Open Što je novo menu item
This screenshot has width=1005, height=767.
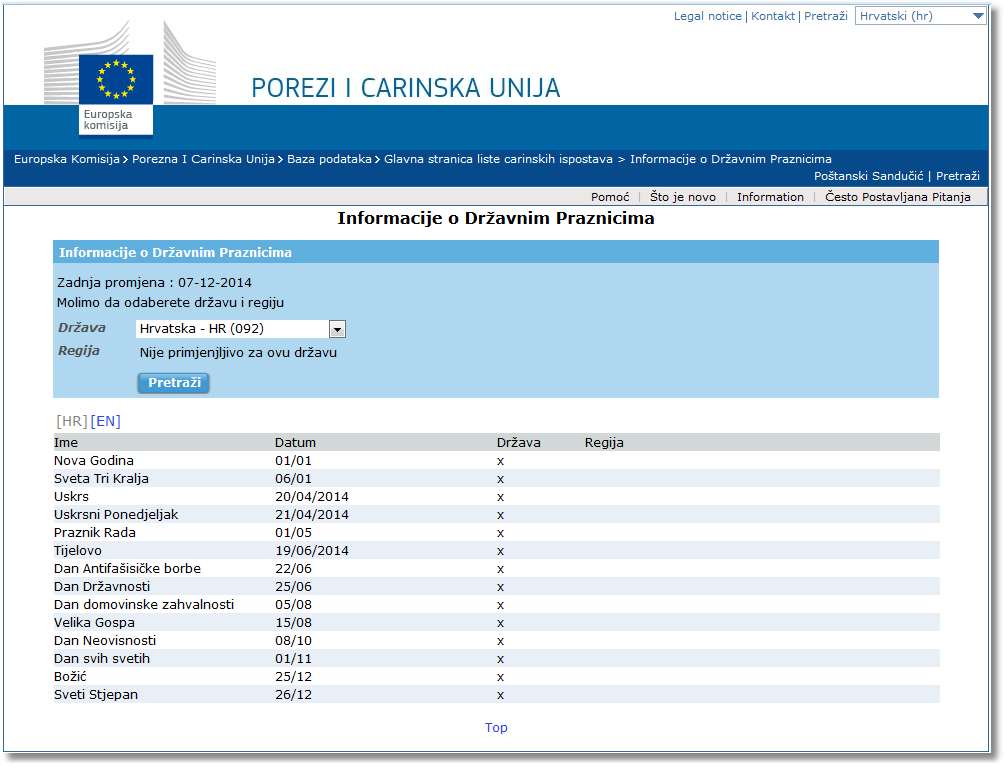683,197
